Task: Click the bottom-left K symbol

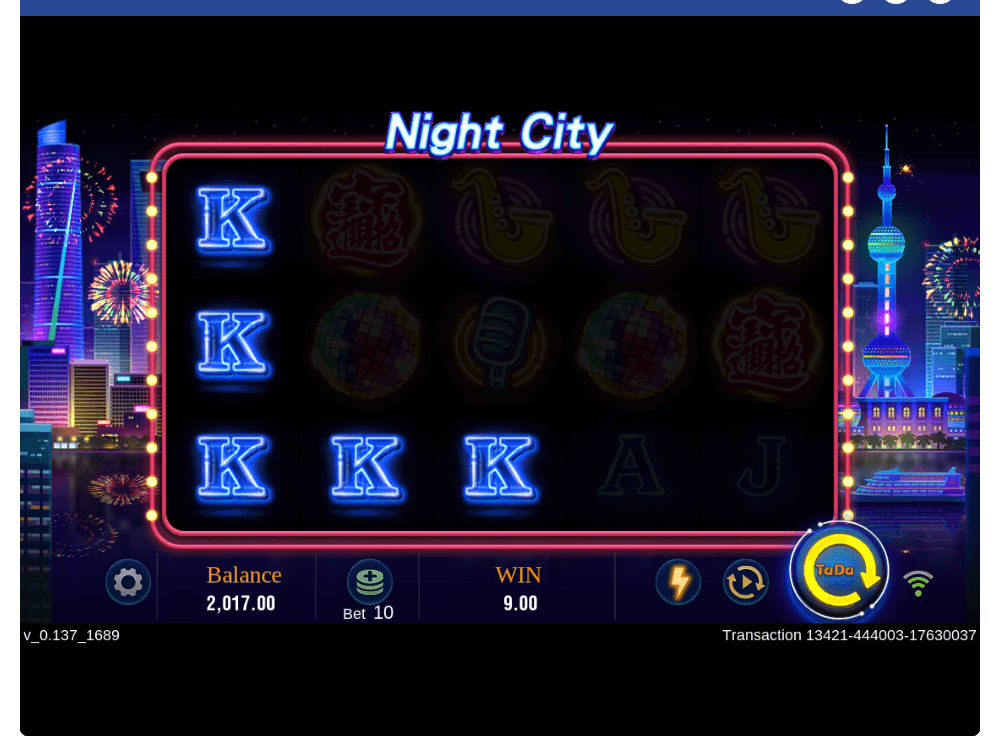Action: (232, 468)
